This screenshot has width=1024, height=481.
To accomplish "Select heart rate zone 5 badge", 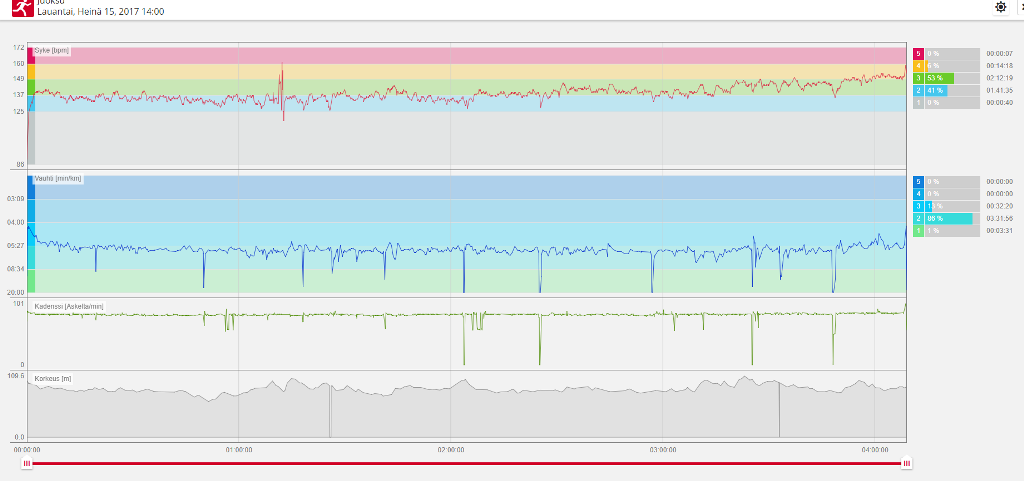I will [x=918, y=53].
